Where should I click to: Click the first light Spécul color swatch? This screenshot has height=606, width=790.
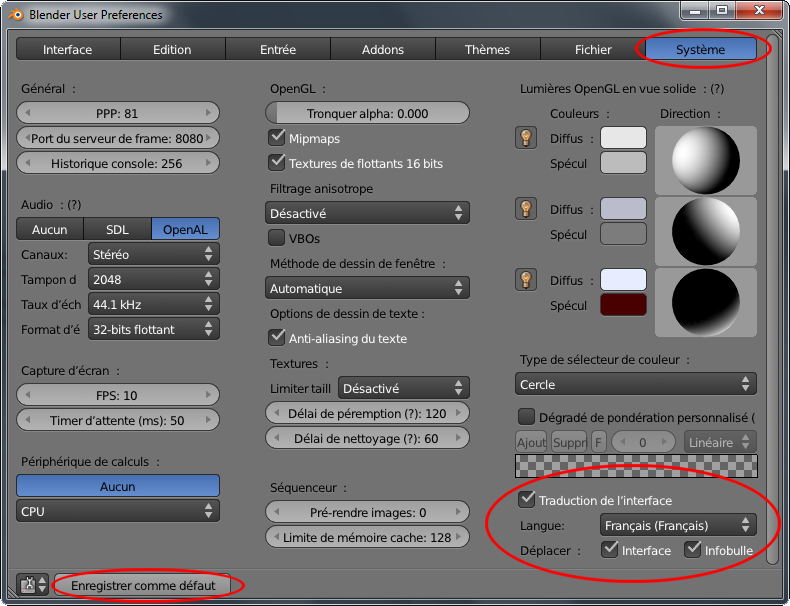coord(623,163)
